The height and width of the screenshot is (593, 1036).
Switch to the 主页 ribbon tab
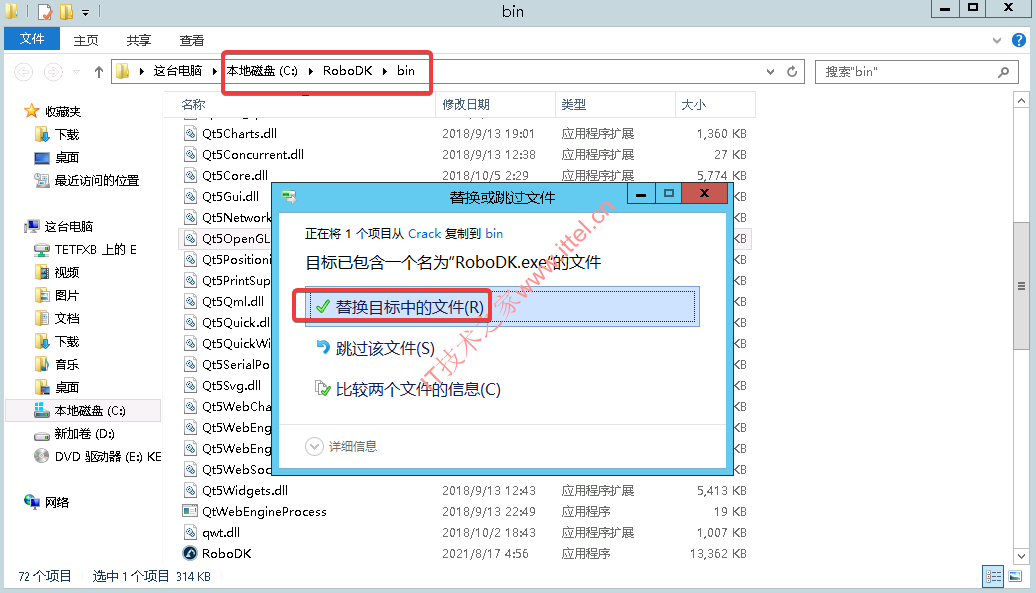[x=86, y=40]
